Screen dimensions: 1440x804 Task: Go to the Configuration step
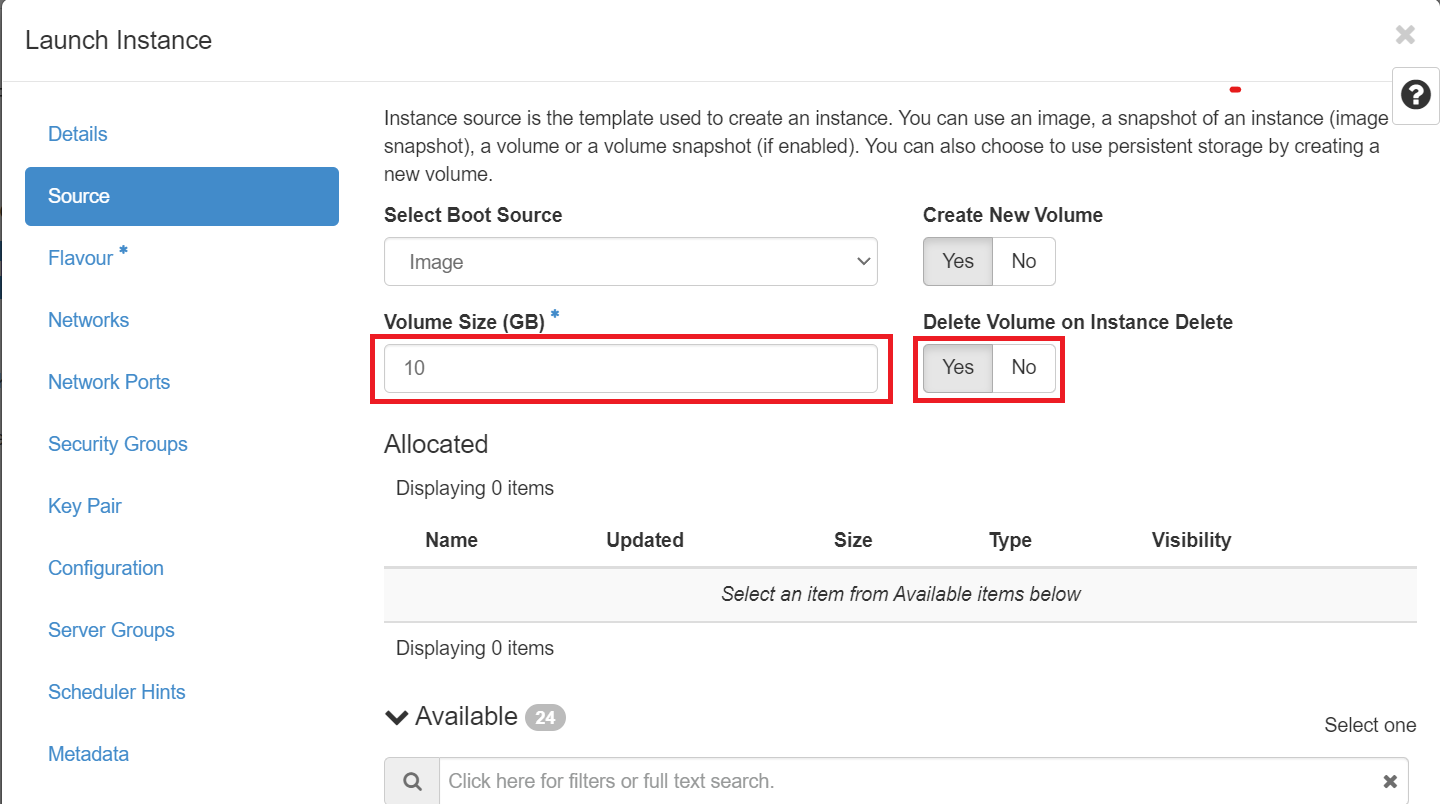106,568
